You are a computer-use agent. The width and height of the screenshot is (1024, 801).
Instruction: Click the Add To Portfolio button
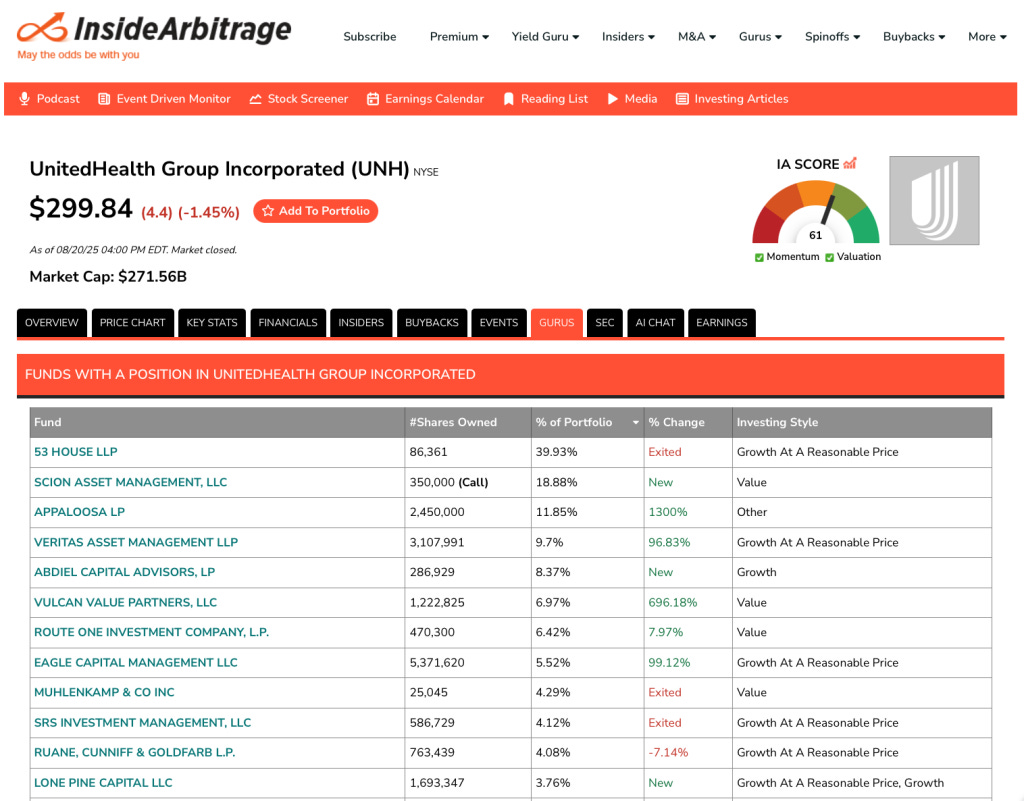(x=315, y=211)
